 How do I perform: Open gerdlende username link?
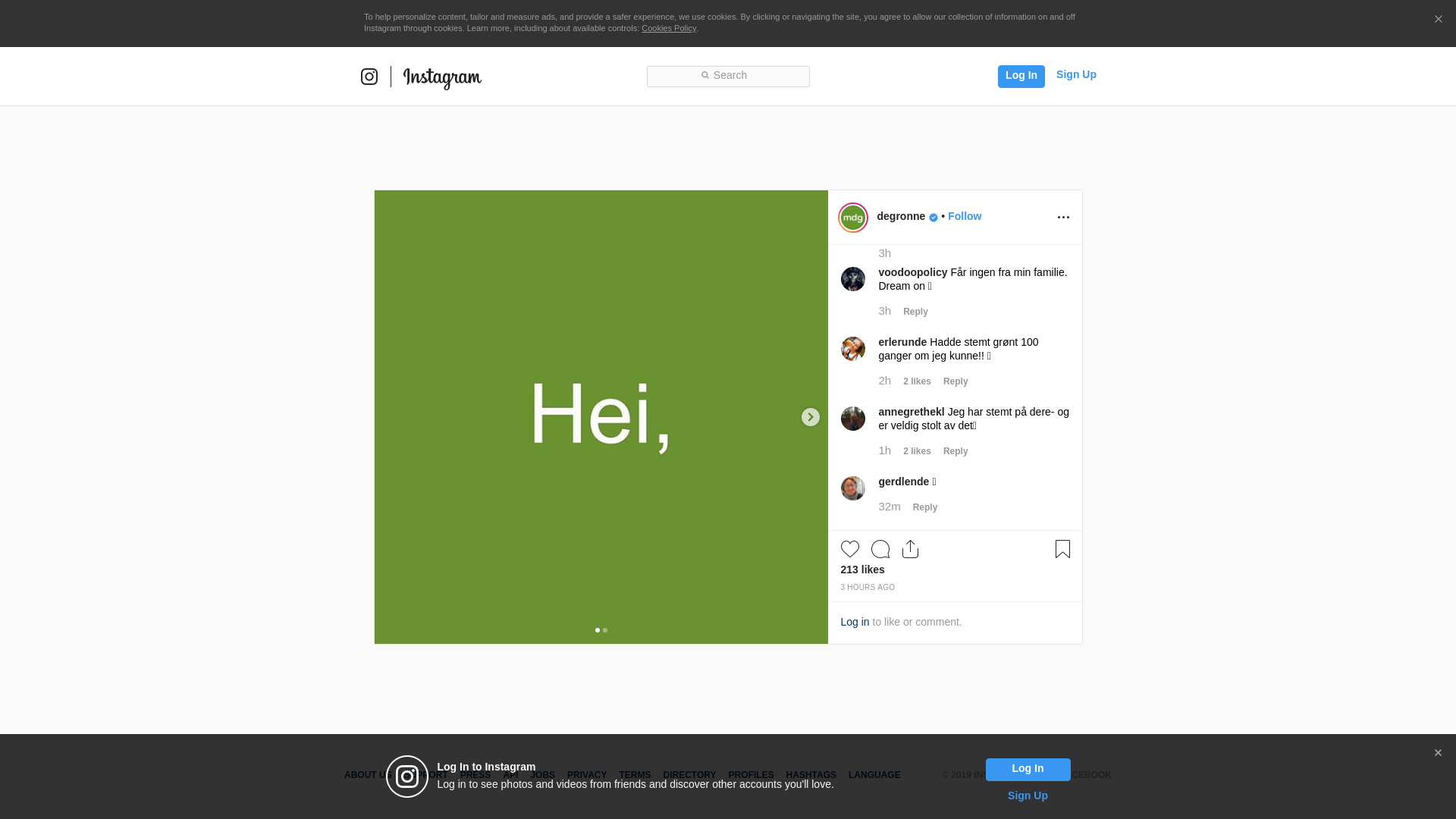904,482
